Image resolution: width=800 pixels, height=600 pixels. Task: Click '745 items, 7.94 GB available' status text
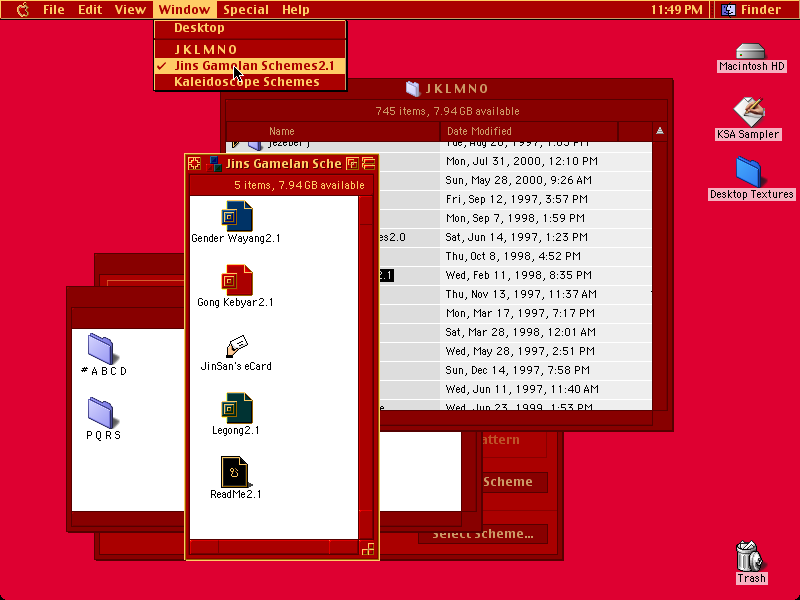coord(447,111)
